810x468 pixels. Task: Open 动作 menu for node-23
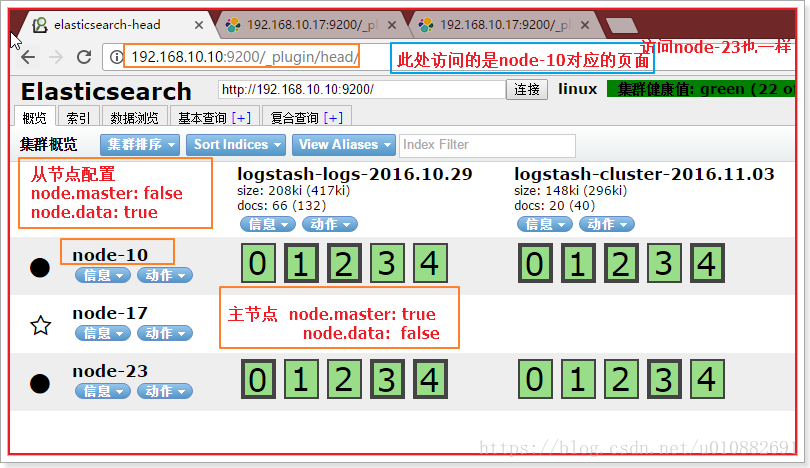point(165,391)
